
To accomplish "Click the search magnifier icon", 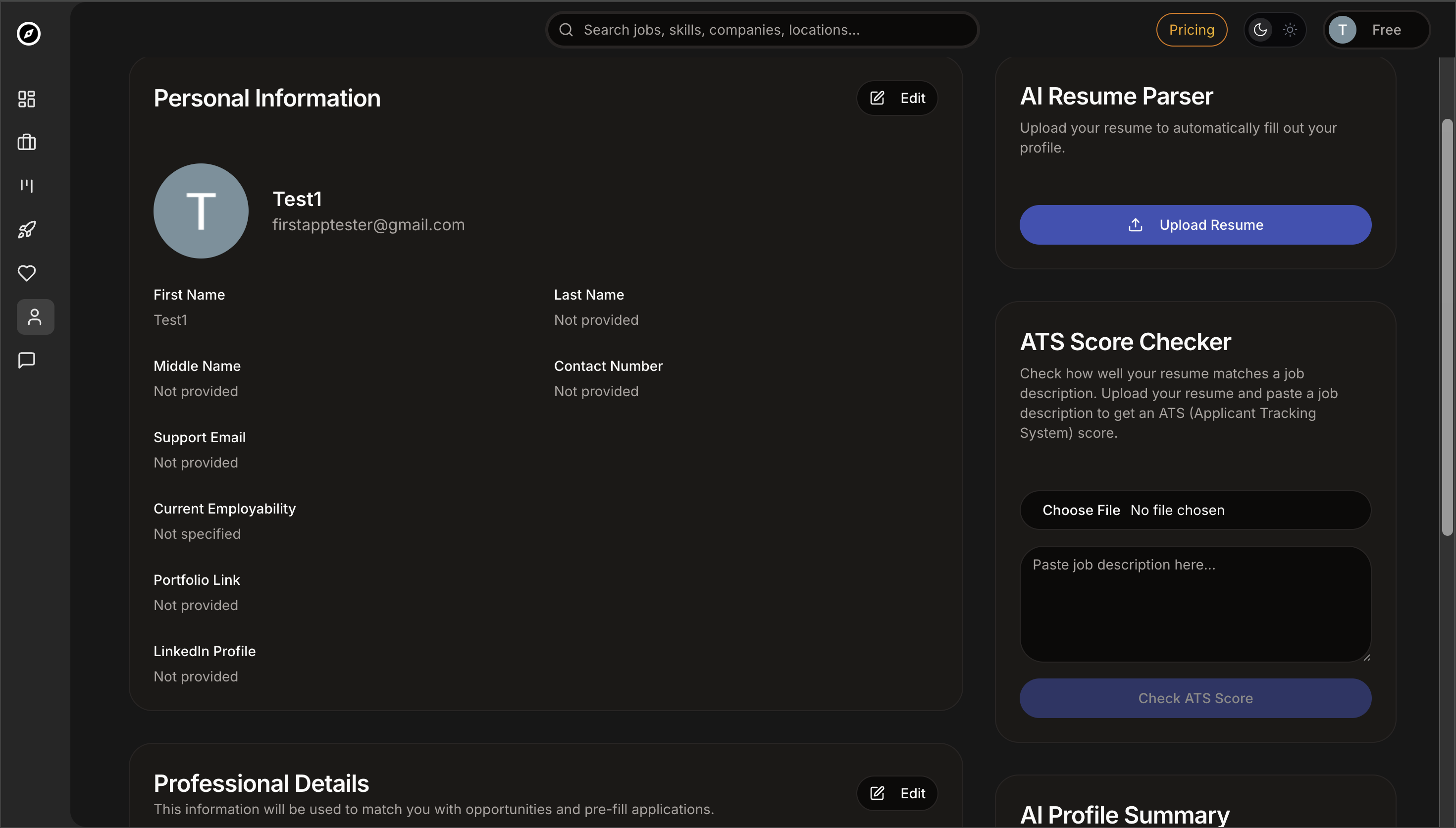I will click(566, 30).
